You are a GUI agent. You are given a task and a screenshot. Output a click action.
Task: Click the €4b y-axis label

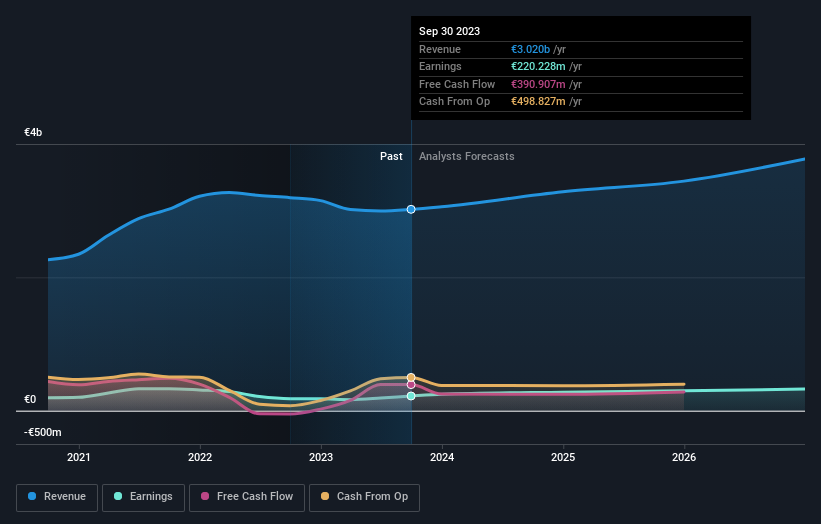pyautogui.click(x=33, y=132)
